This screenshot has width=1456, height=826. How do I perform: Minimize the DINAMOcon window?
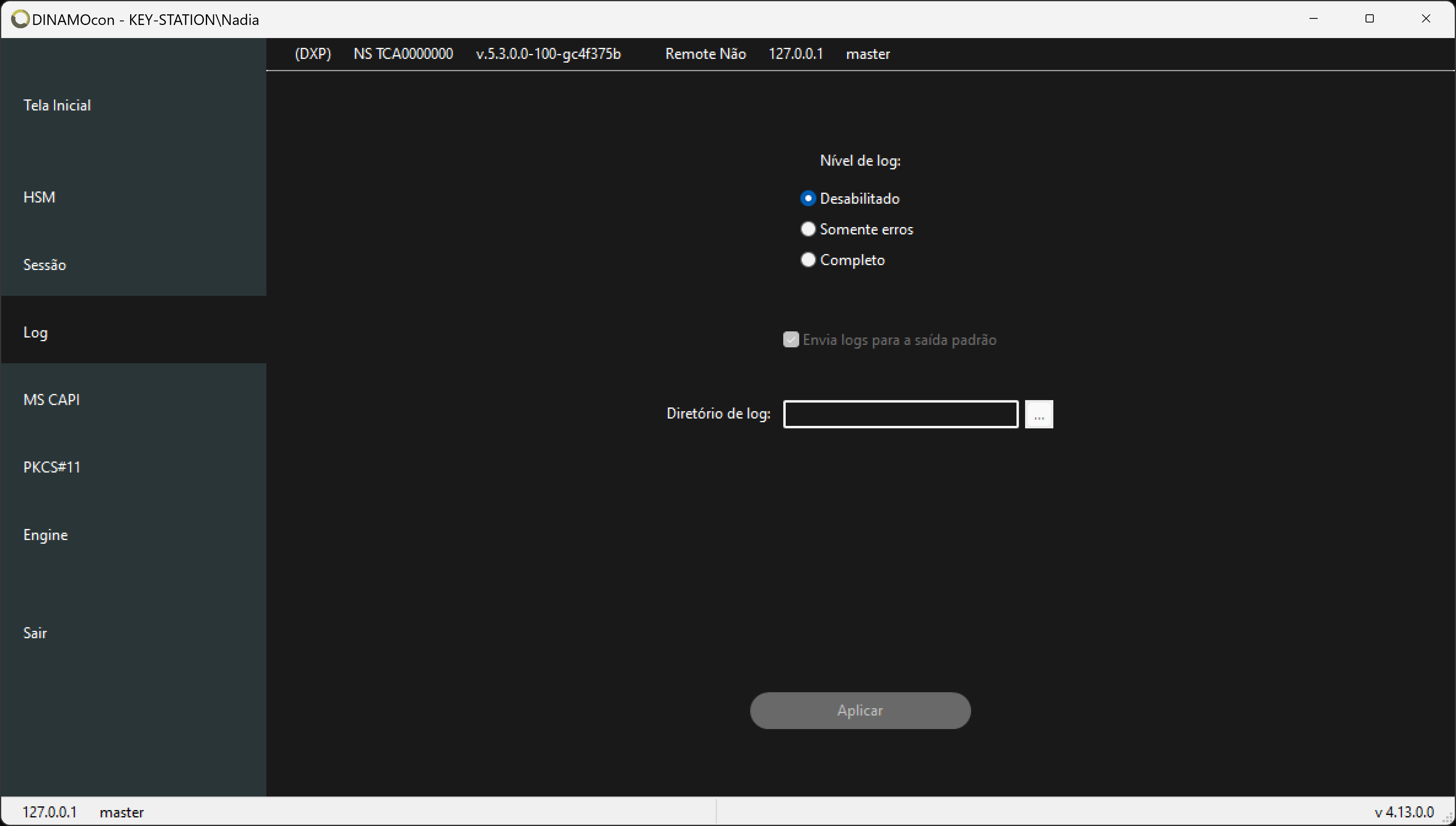1314,19
